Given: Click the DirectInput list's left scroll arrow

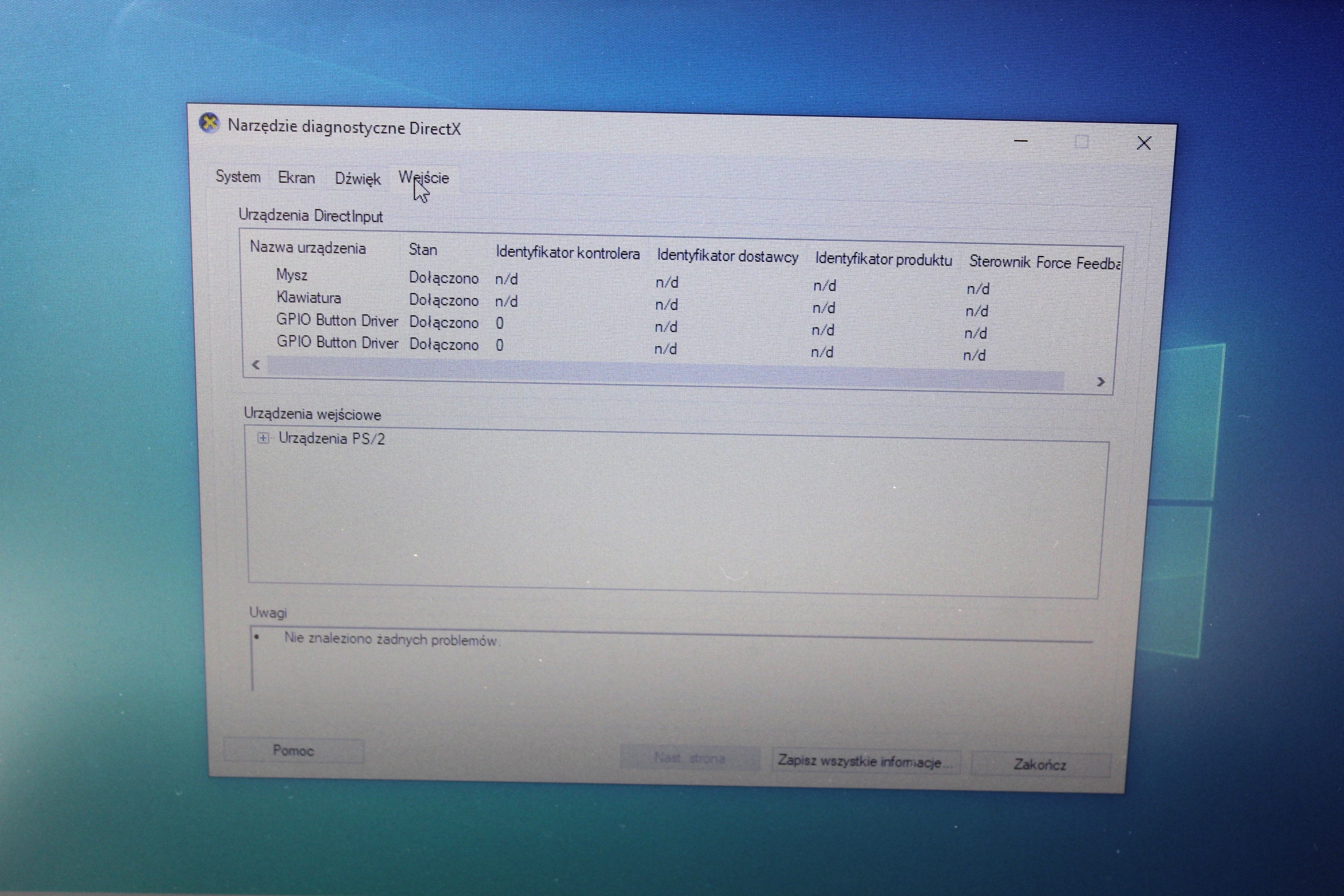Looking at the screenshot, I should 256,364.
